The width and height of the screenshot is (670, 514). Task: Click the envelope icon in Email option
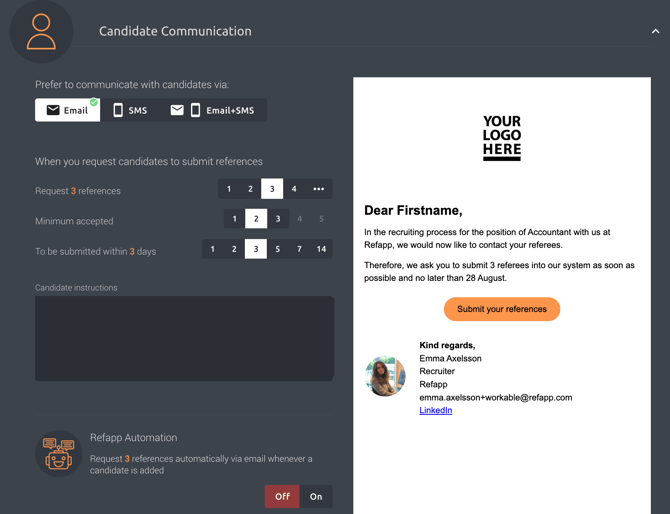click(53, 110)
